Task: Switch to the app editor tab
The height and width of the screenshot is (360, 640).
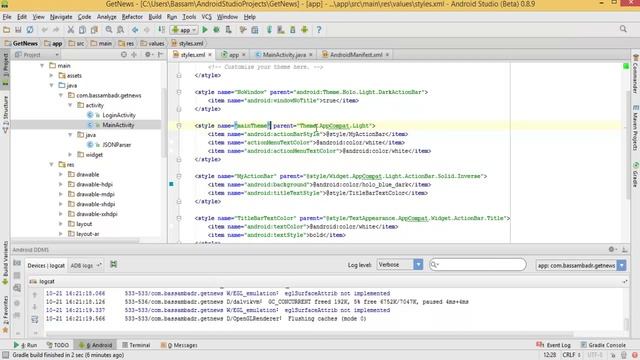Action: point(233,55)
